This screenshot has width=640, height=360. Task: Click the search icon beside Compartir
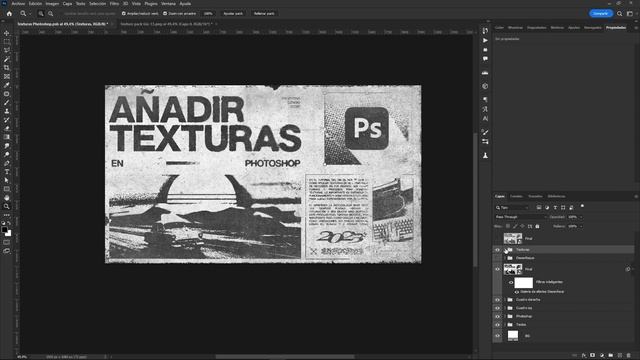click(x=620, y=13)
